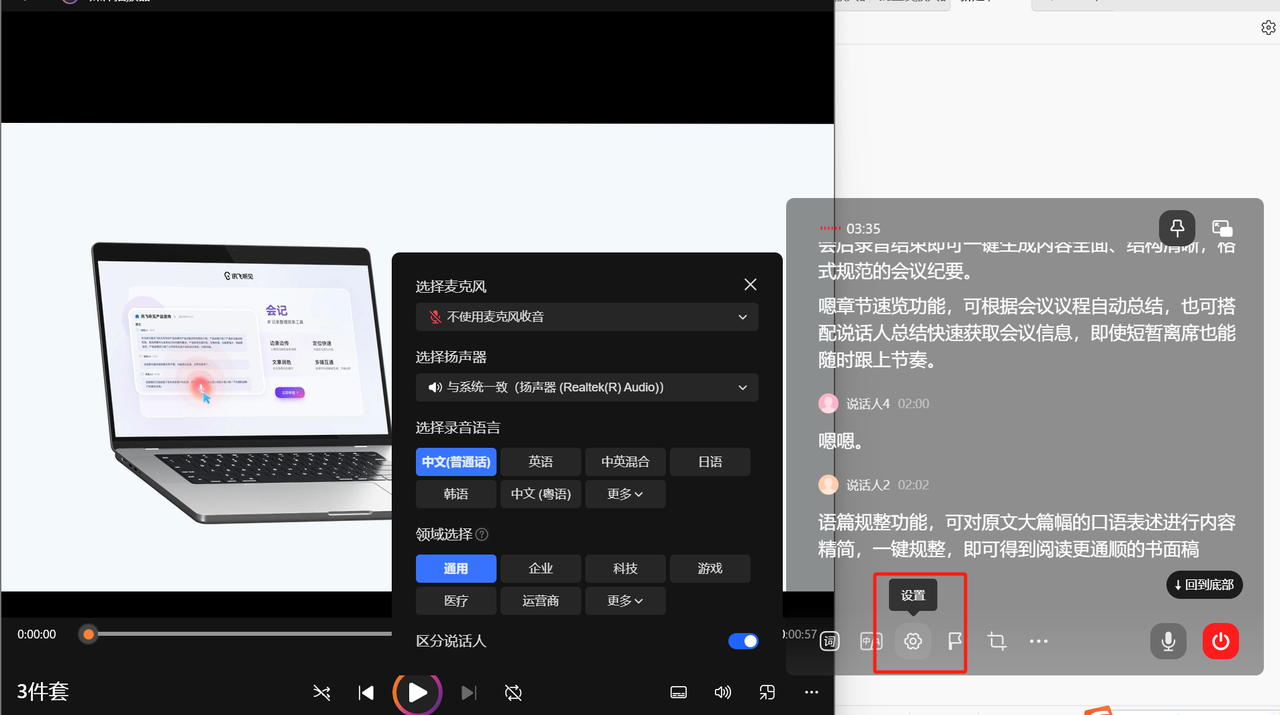Select 中英混合 recording language
Image resolution: width=1280 pixels, height=715 pixels.
pyautogui.click(x=626, y=462)
